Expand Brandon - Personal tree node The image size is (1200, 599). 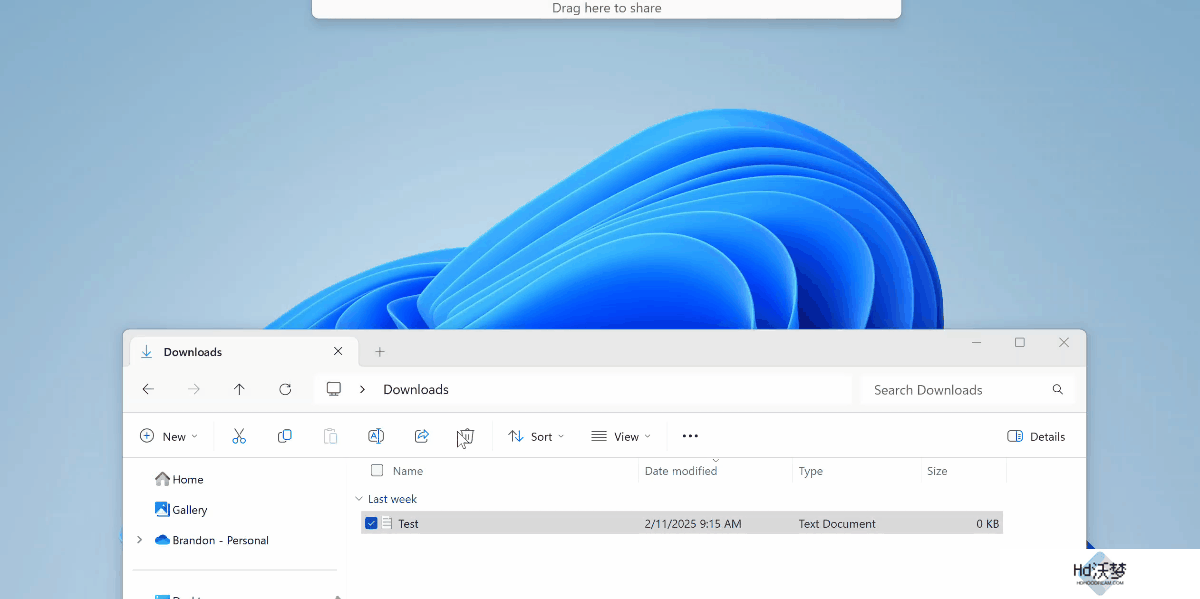[139, 540]
